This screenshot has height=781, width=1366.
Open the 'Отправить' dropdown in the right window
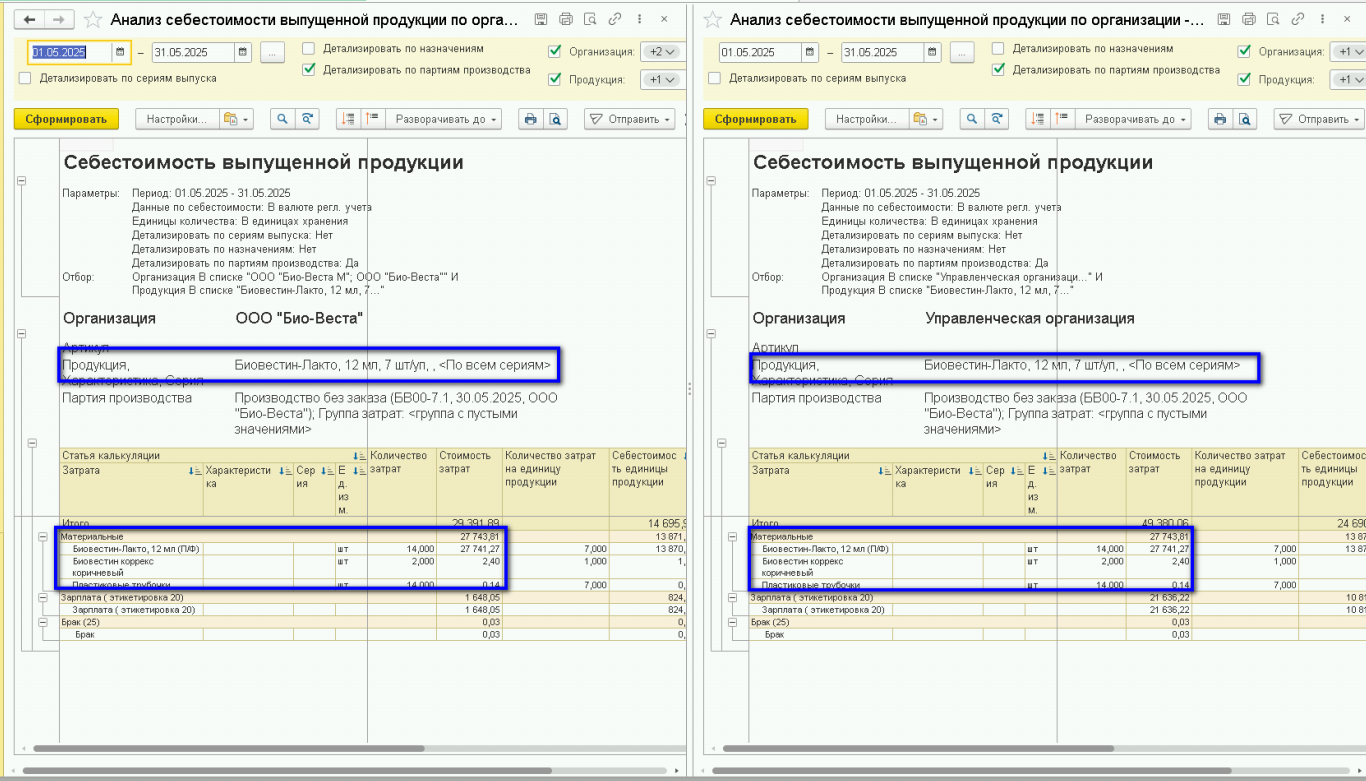click(1318, 119)
